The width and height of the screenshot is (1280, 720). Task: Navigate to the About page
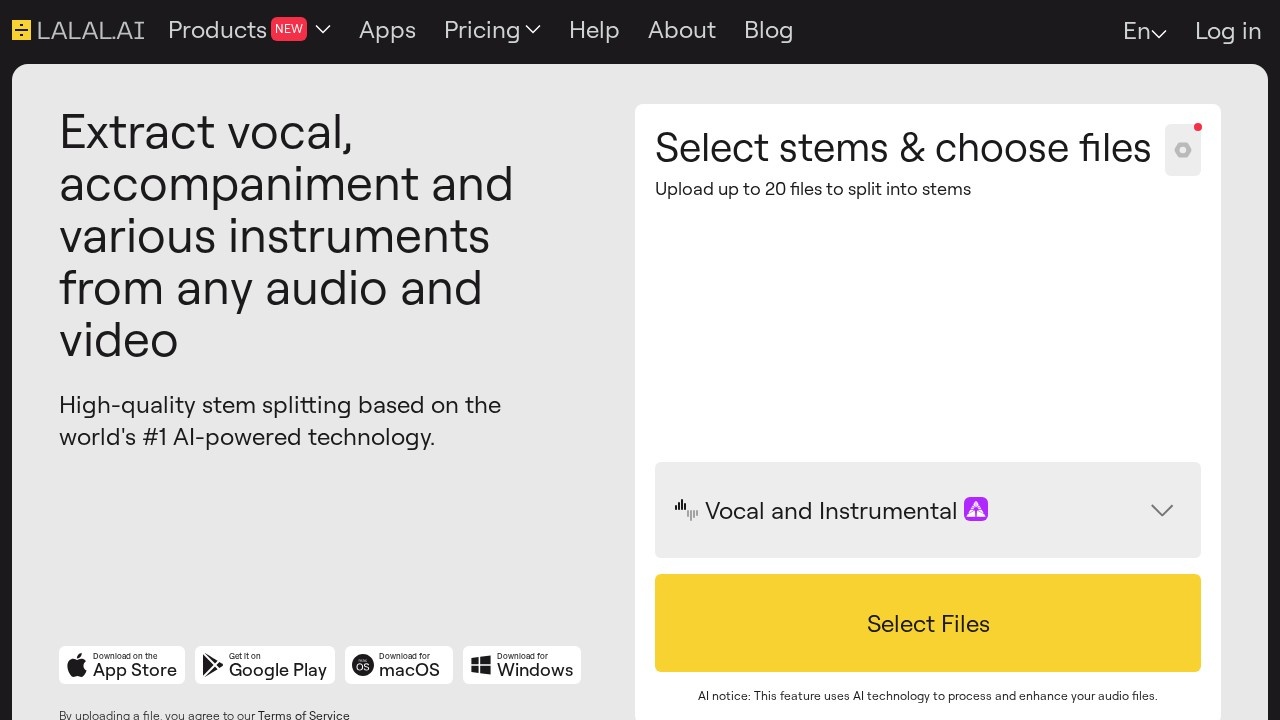pyautogui.click(x=682, y=30)
